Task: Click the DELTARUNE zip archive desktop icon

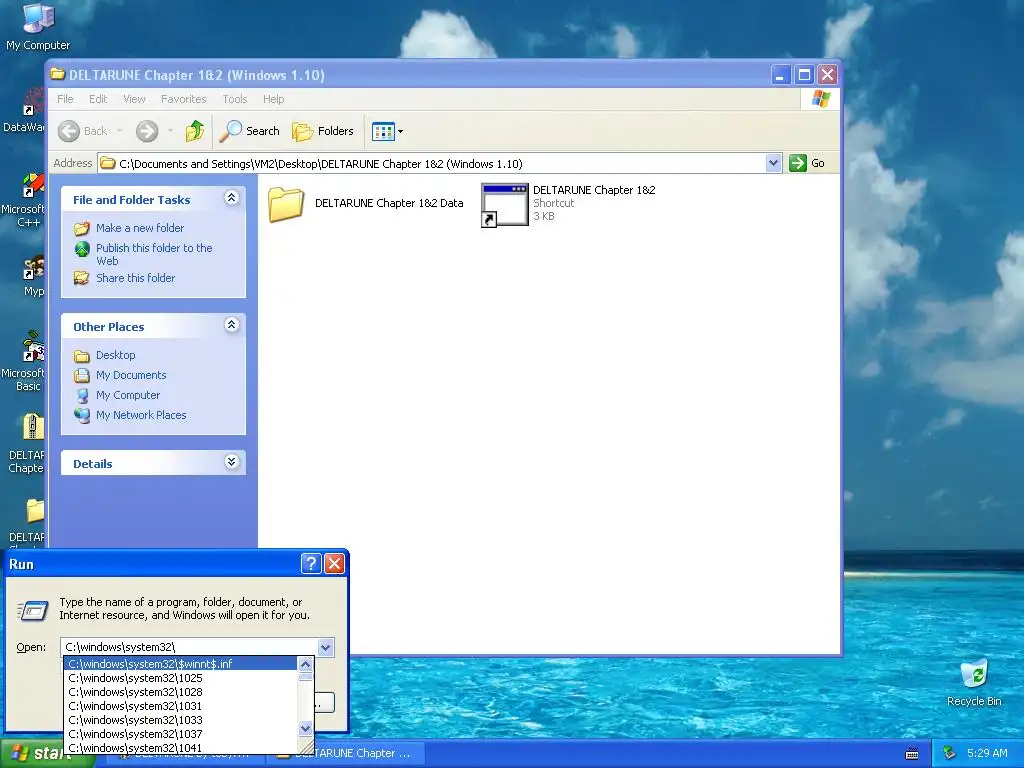Action: point(33,427)
